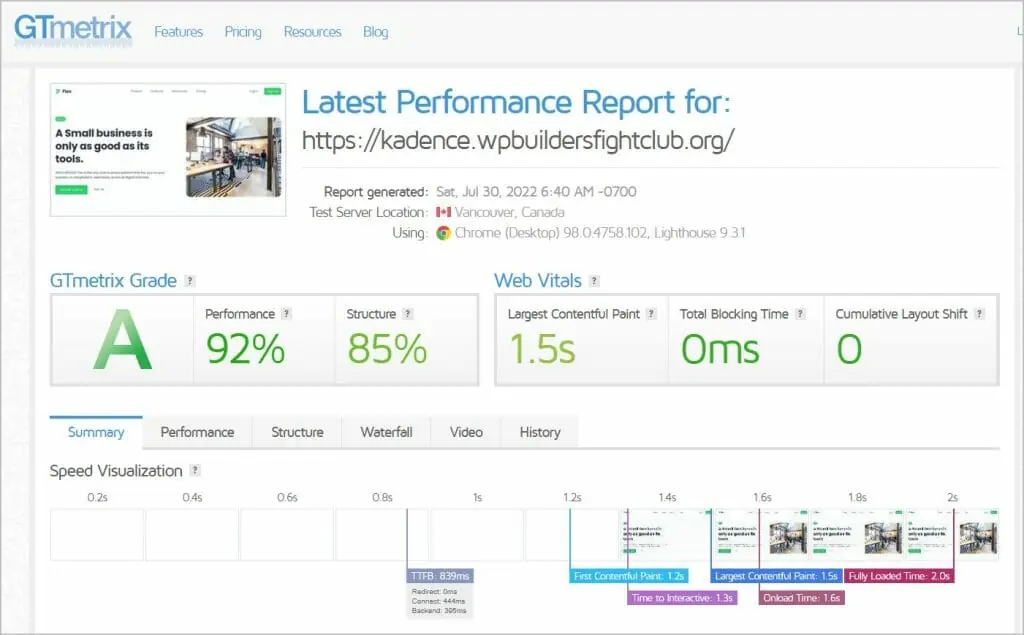Click the Backend: 395ms detail text

pos(439,611)
